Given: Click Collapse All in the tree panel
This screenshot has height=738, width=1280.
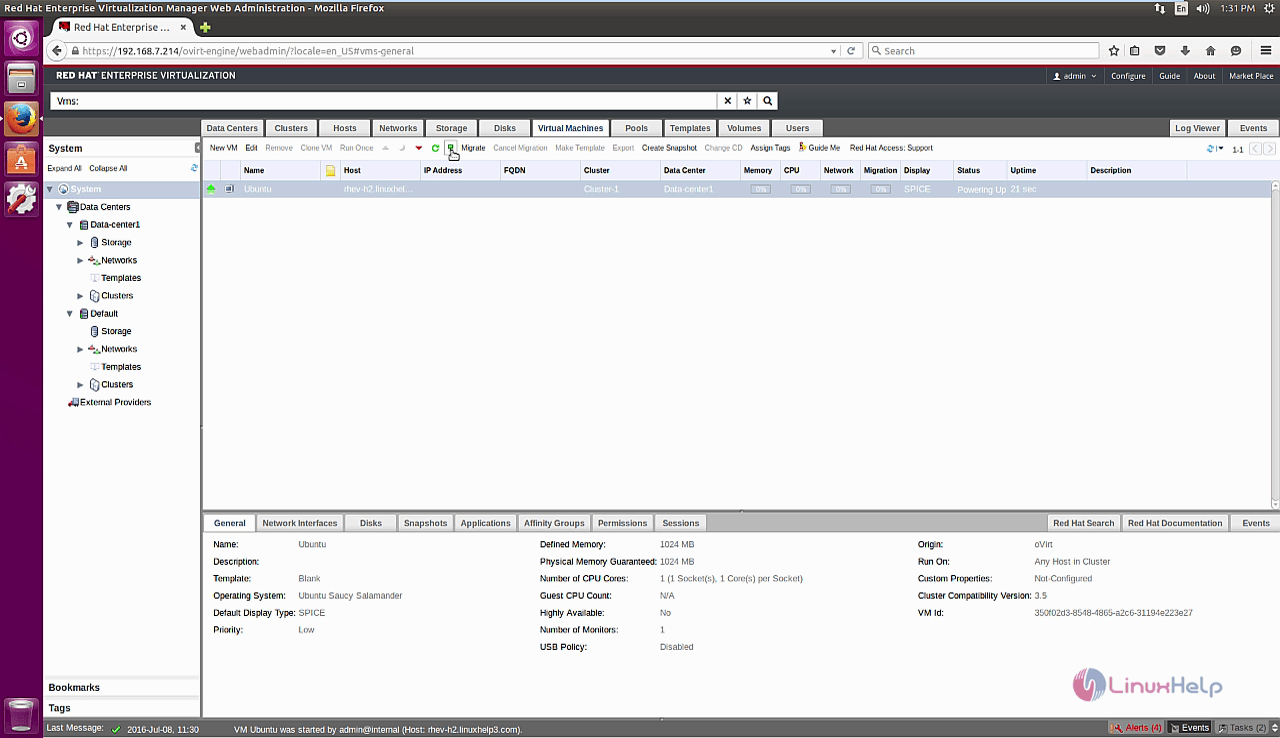Looking at the screenshot, I should point(108,169).
